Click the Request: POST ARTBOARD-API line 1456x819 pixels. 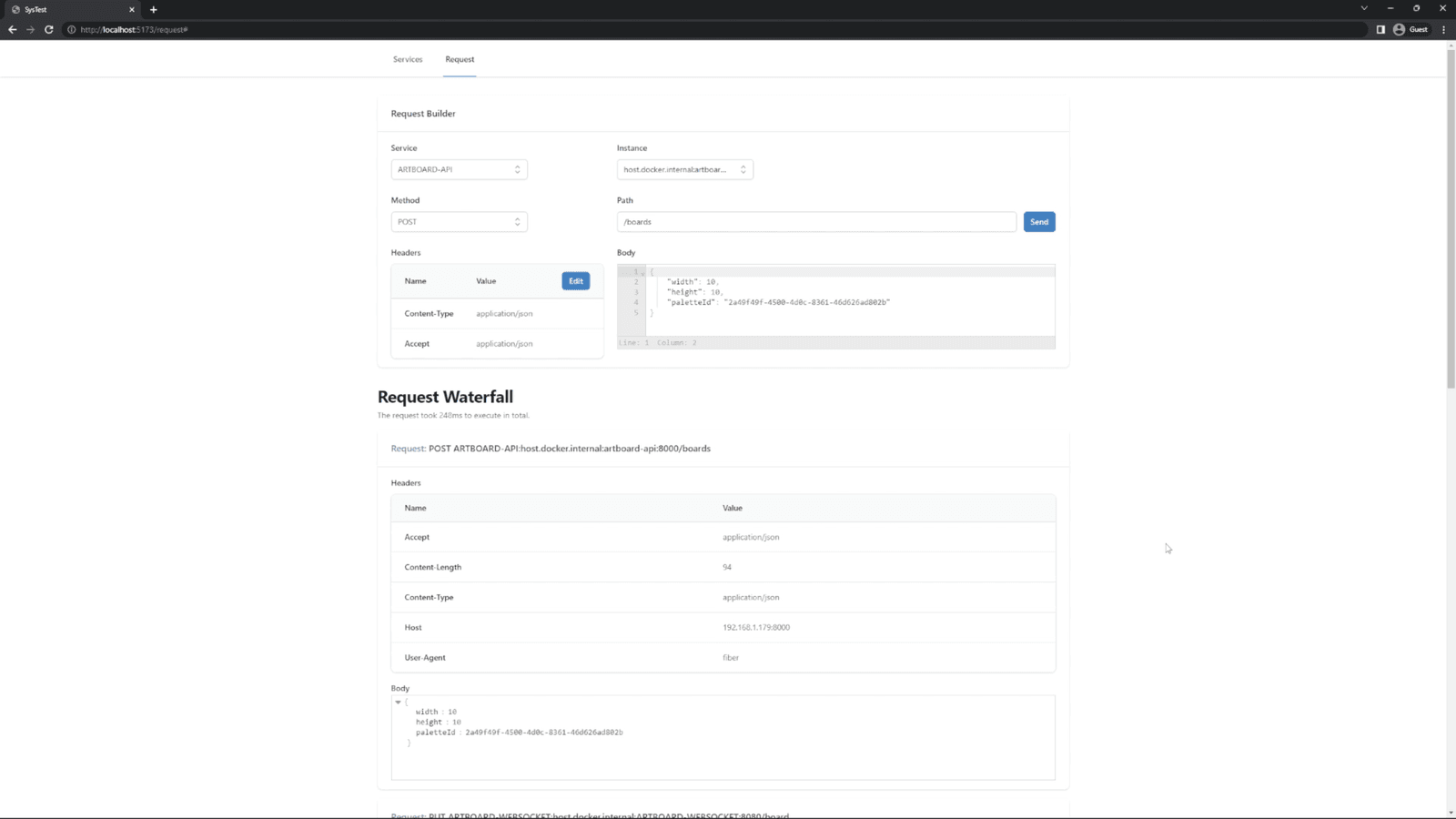pyautogui.click(x=551, y=448)
